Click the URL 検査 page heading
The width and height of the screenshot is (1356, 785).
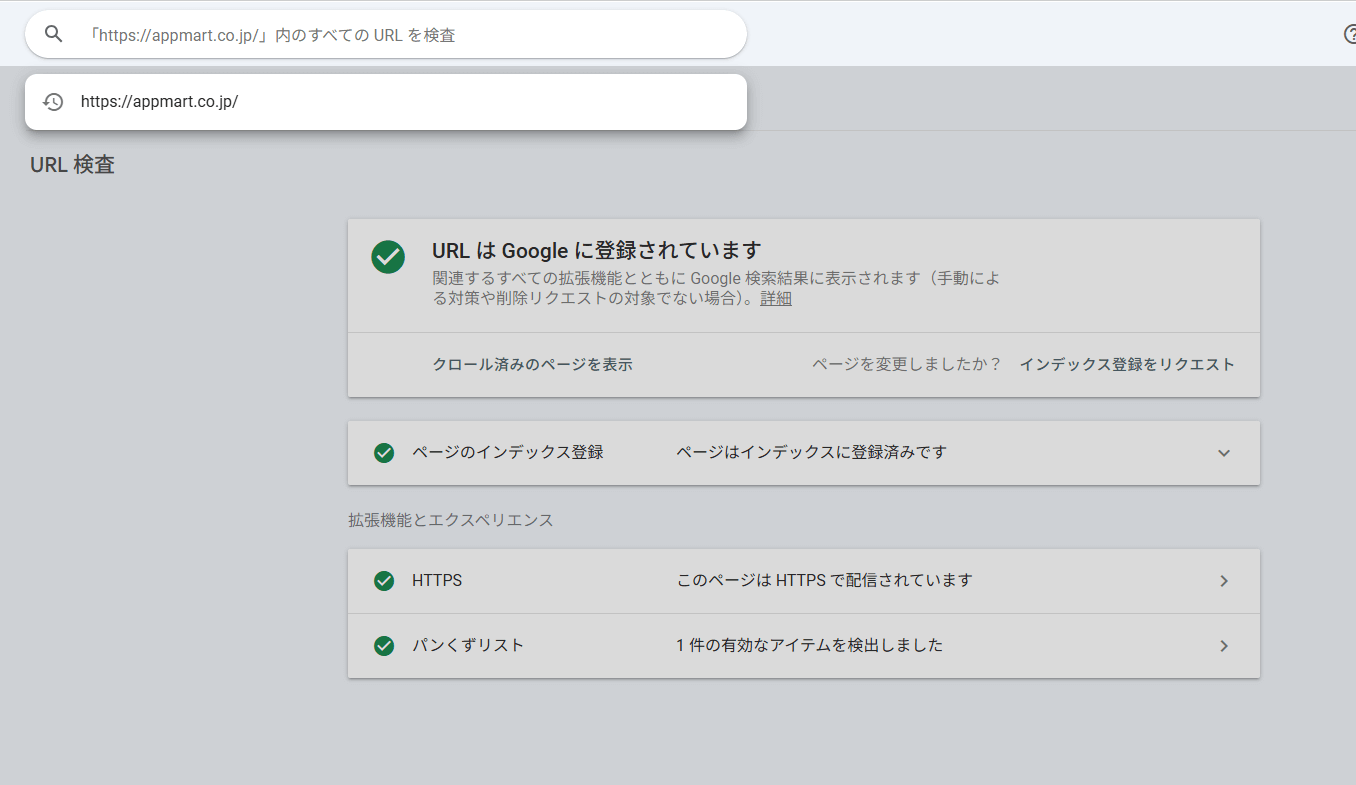73,165
